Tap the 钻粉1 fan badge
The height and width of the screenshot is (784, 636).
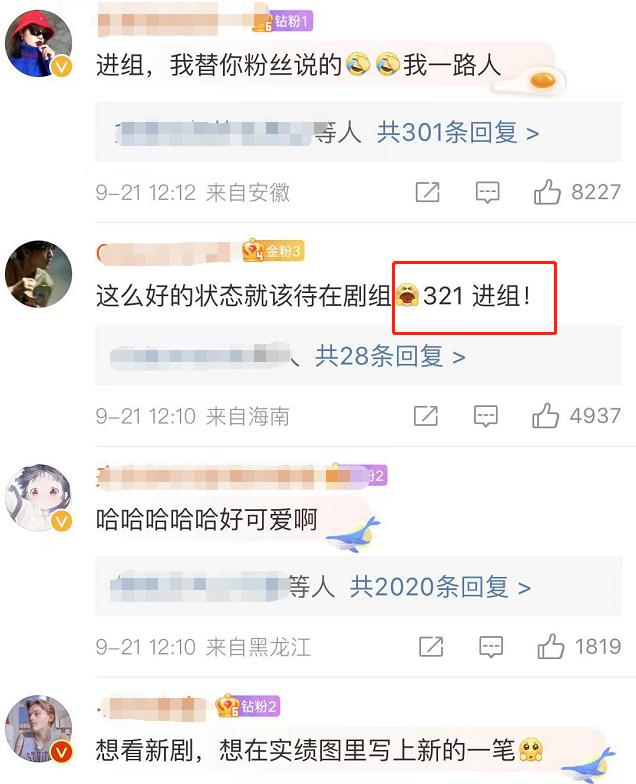tap(283, 22)
